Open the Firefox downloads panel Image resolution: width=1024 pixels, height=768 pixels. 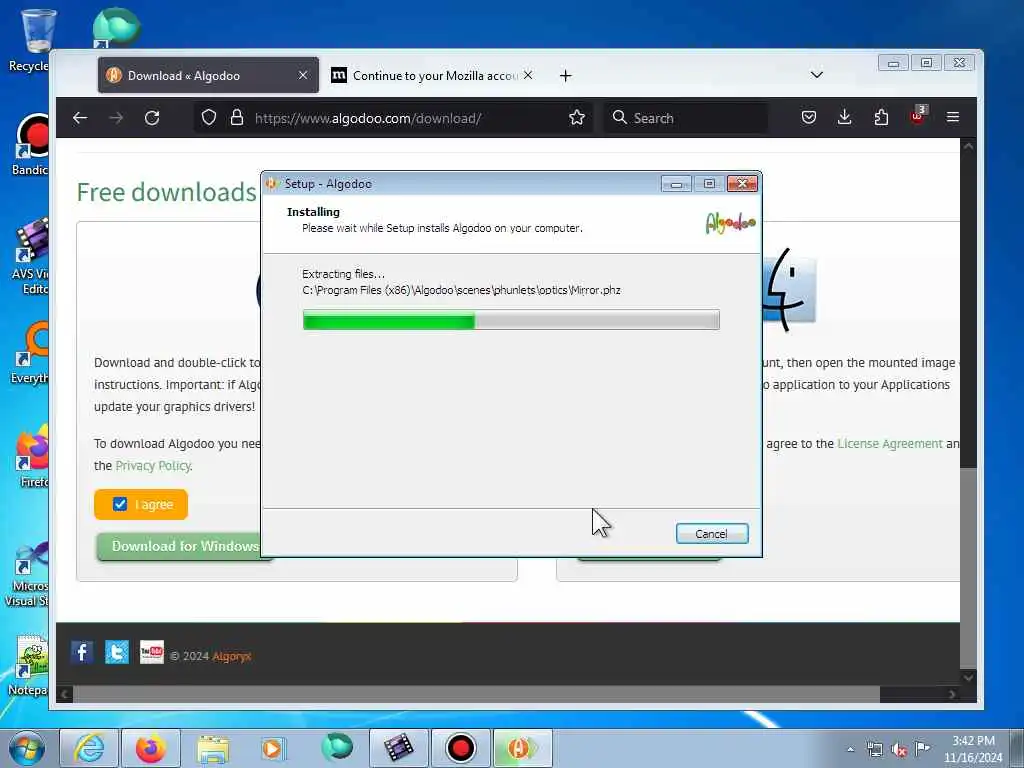844,118
